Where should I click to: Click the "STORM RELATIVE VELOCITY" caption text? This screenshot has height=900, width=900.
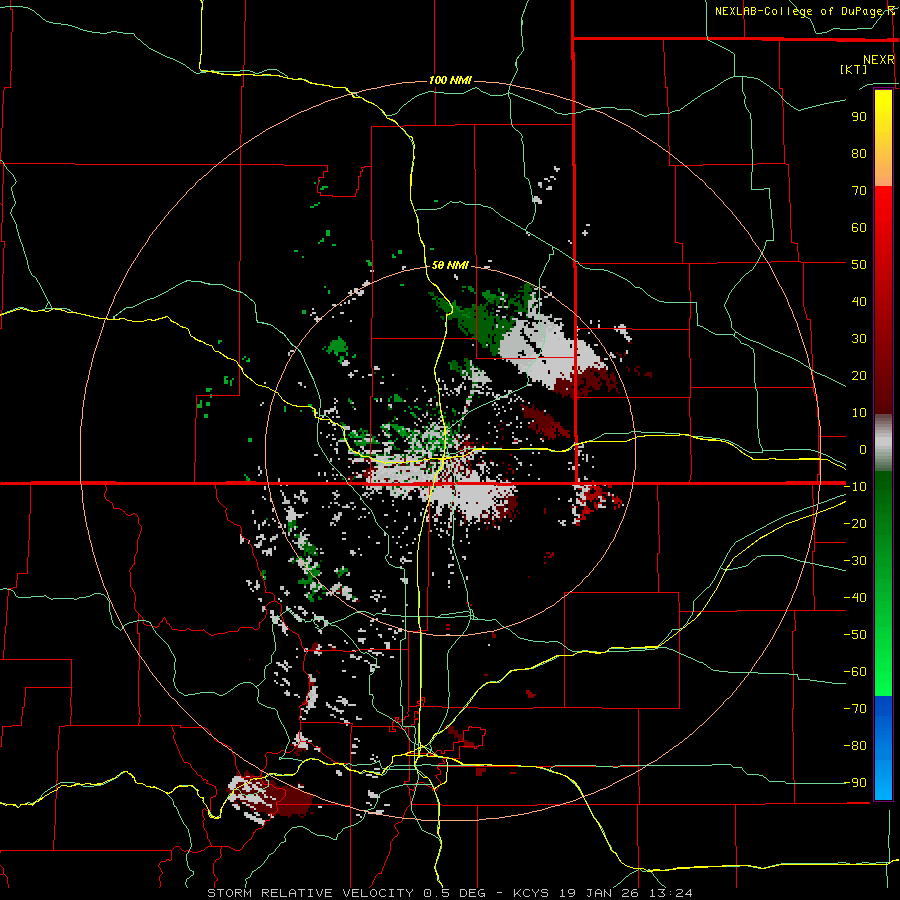coord(310,893)
